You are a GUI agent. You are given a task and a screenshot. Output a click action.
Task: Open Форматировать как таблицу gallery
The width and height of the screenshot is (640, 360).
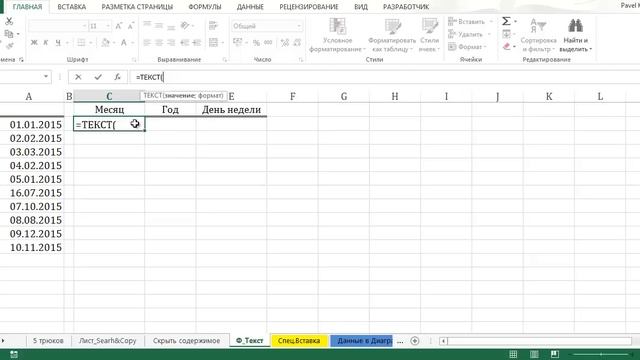[x=391, y=36]
